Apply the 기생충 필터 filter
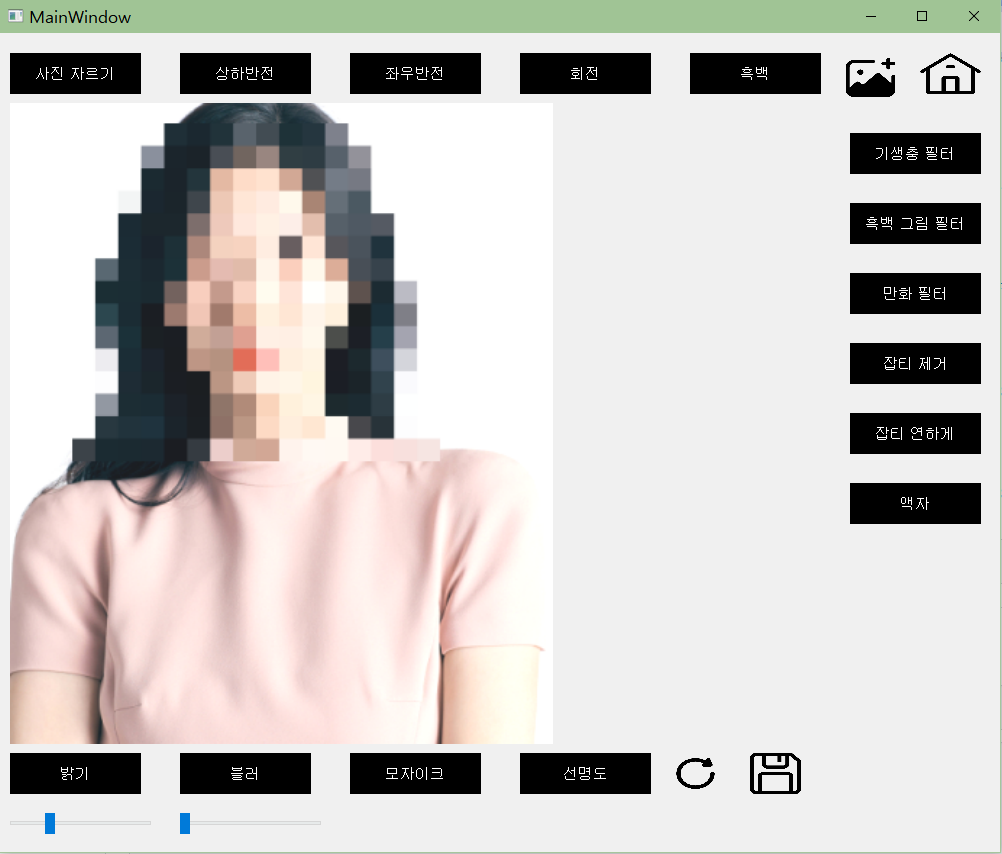This screenshot has height=854, width=1002. coord(915,153)
